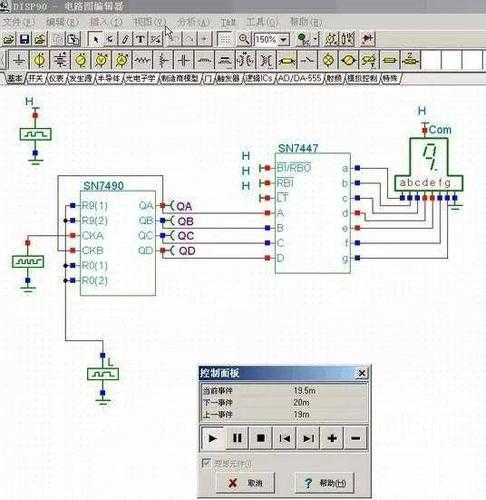Start simulation with the play button
The width and height of the screenshot is (486, 500).
point(212,438)
